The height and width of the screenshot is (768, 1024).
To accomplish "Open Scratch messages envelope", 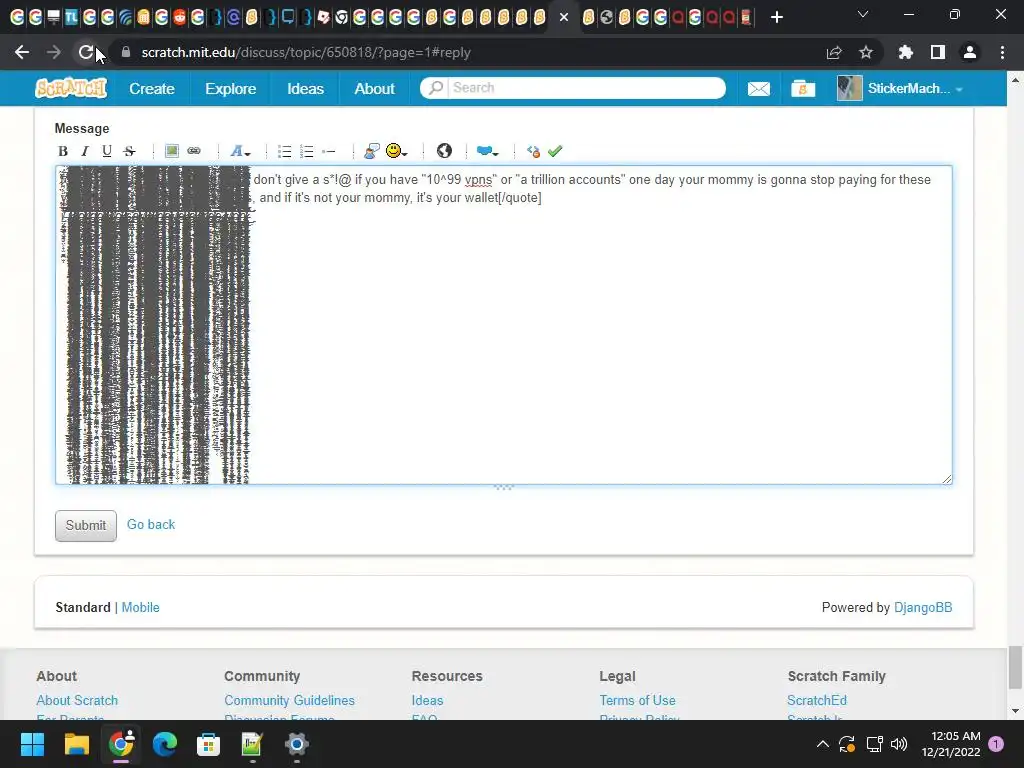I will click(758, 89).
